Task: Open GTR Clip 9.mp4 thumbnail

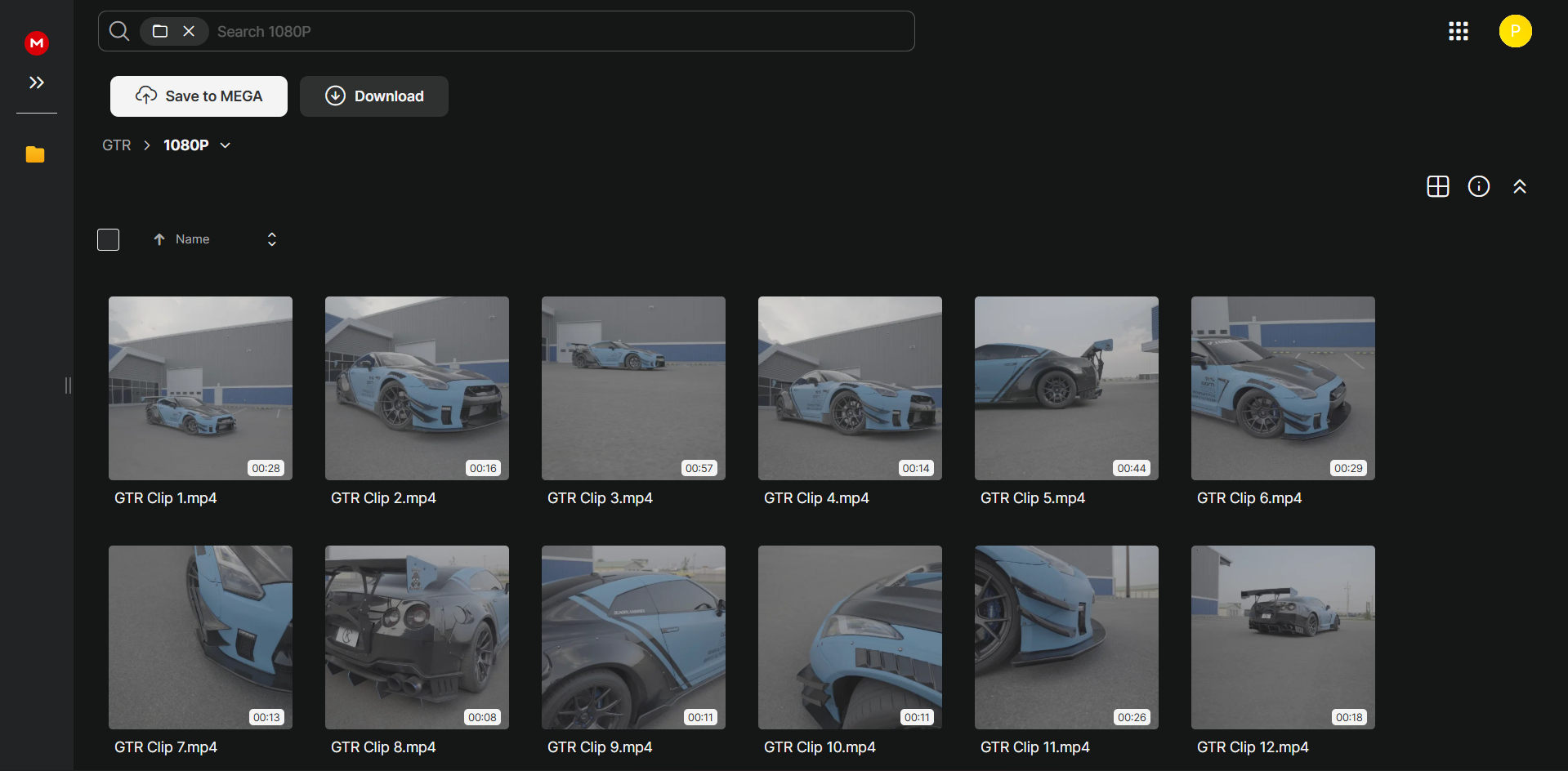Action: click(x=633, y=637)
